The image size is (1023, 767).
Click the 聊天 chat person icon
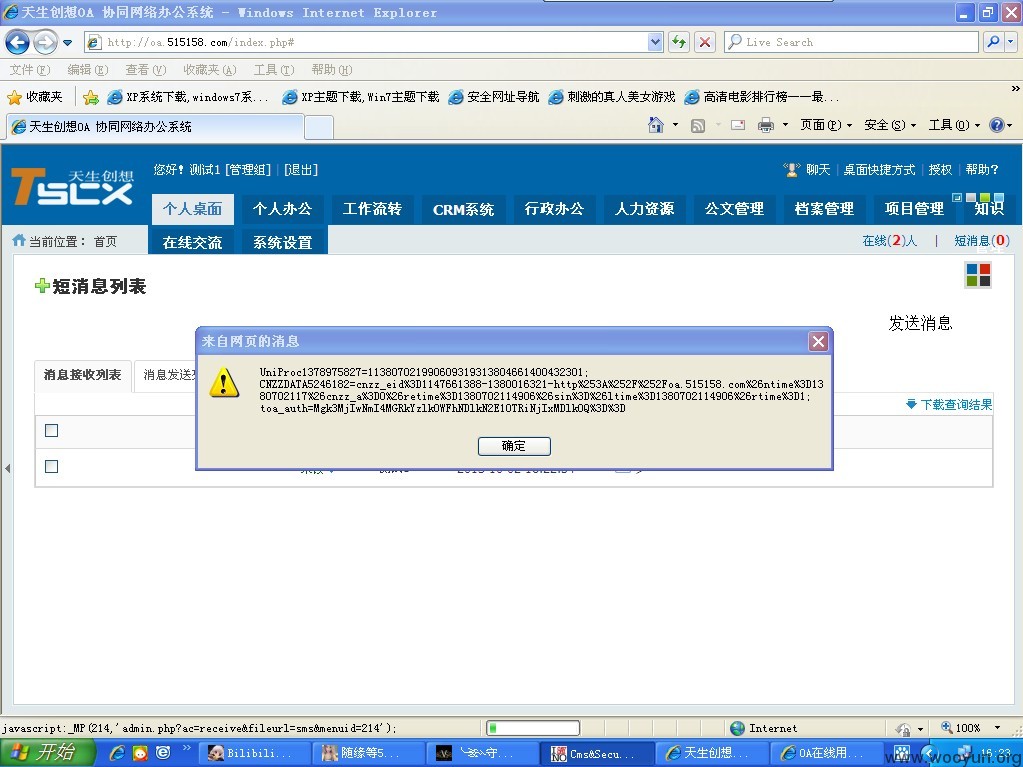click(x=791, y=170)
